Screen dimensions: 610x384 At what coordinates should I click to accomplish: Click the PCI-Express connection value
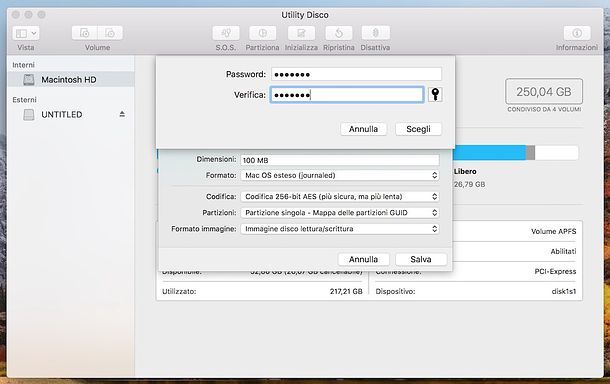pyautogui.click(x=555, y=271)
